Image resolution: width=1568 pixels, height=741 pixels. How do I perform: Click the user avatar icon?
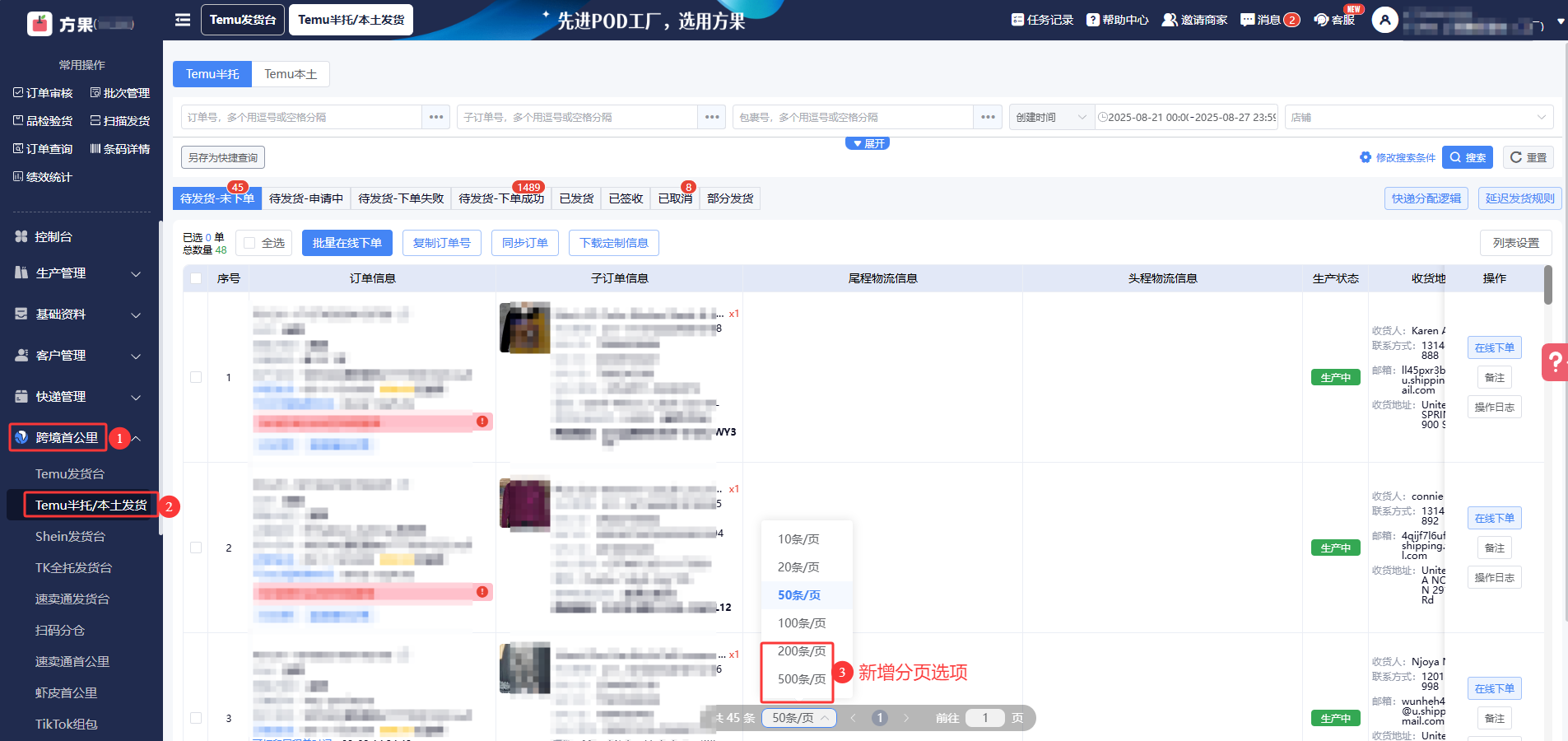1385,20
